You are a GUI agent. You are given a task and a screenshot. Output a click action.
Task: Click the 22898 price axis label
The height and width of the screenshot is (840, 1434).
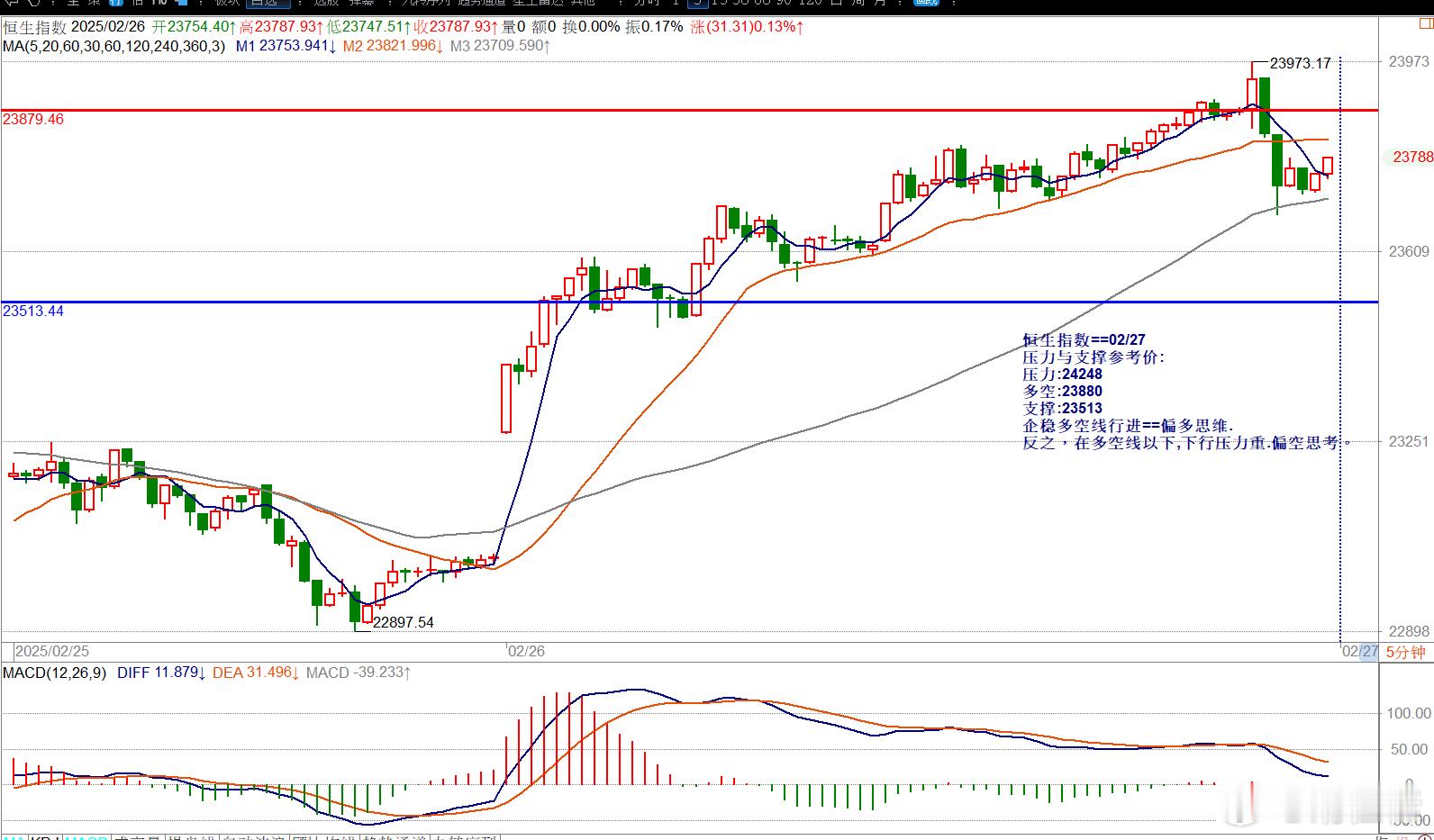coord(1409,631)
